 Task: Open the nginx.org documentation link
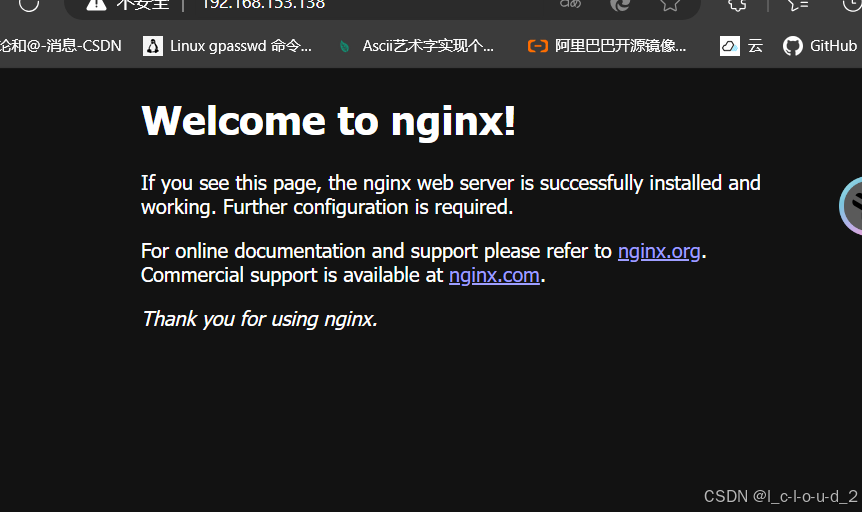(x=659, y=251)
